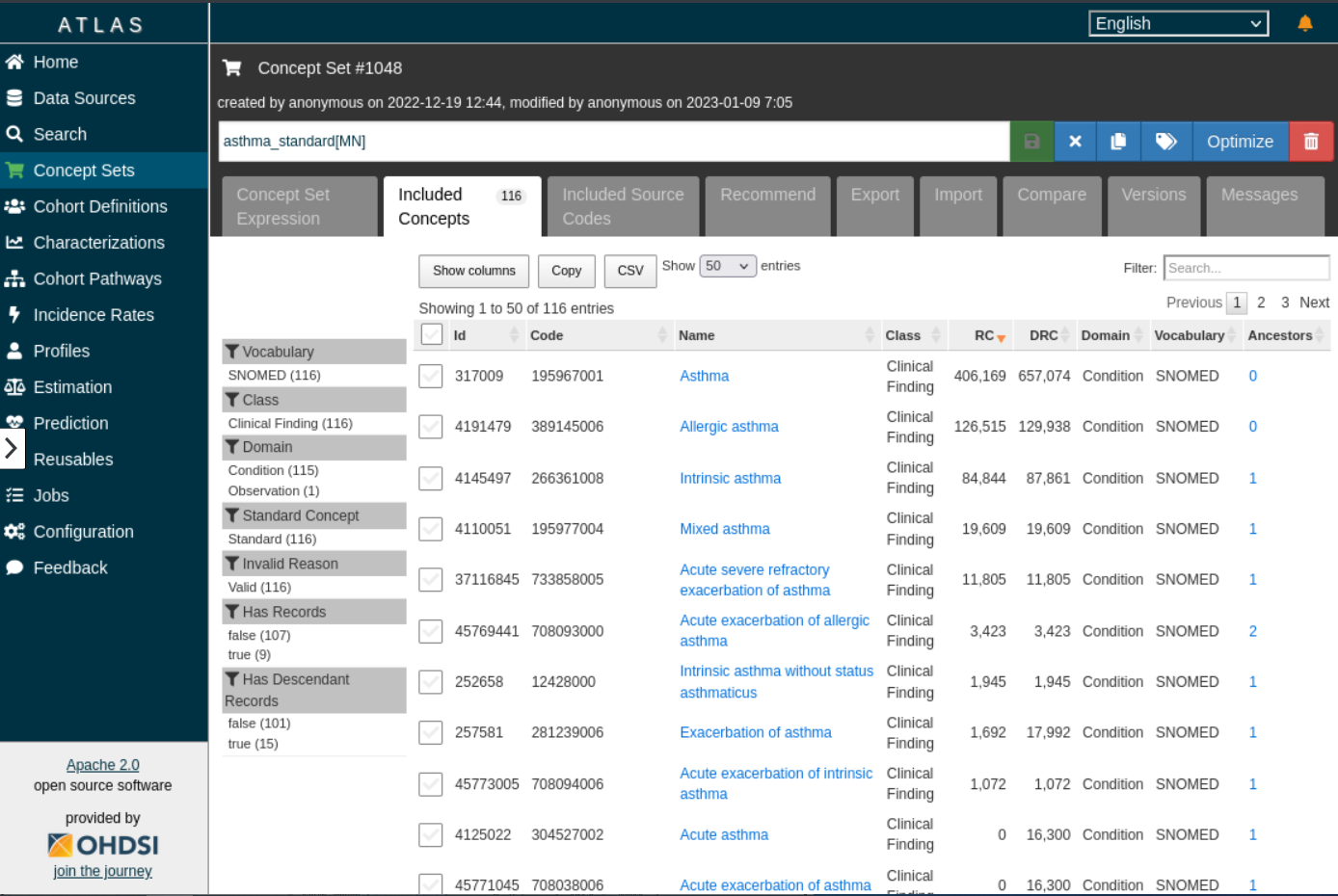Switch to Concept Set Expression tab
The height and width of the screenshot is (896, 1338).
tap(299, 206)
